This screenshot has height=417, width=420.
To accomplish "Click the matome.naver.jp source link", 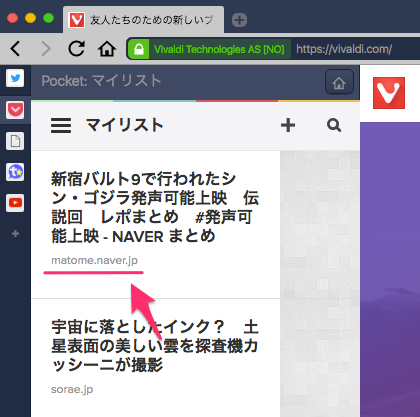I will 94,260.
